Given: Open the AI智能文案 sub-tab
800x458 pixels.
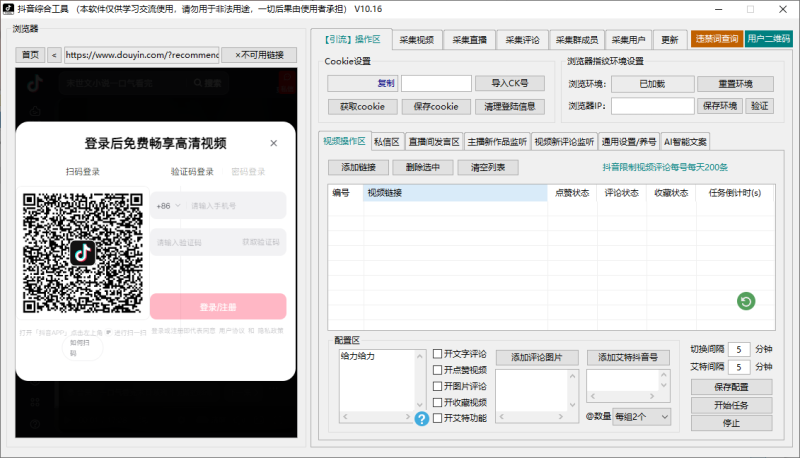Looking at the screenshot, I should pyautogui.click(x=685, y=142).
